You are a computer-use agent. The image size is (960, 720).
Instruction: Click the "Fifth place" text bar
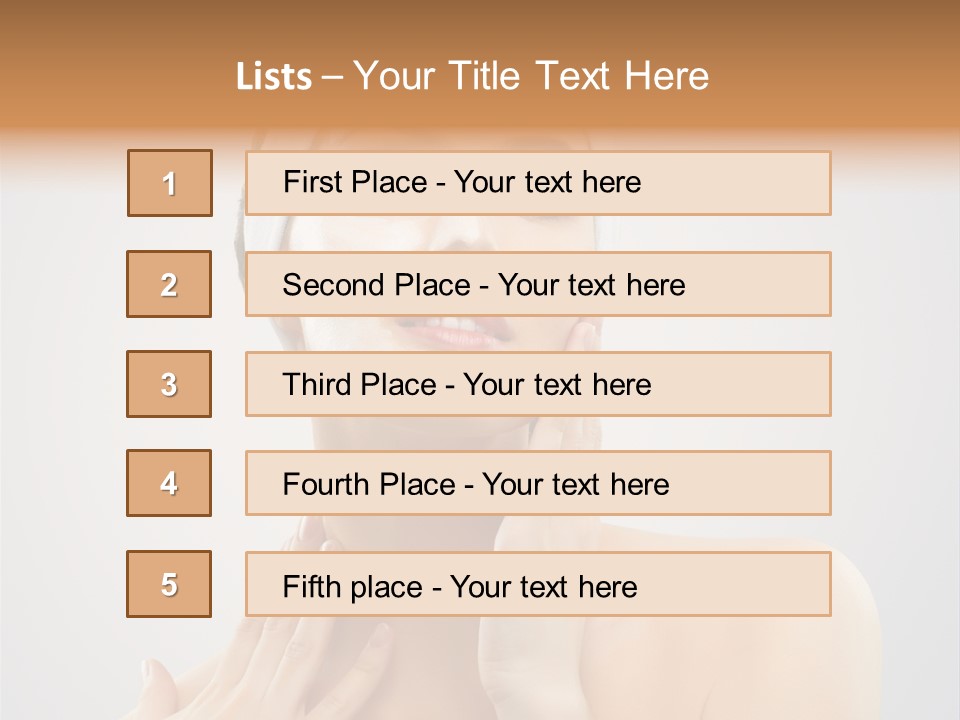(x=538, y=584)
